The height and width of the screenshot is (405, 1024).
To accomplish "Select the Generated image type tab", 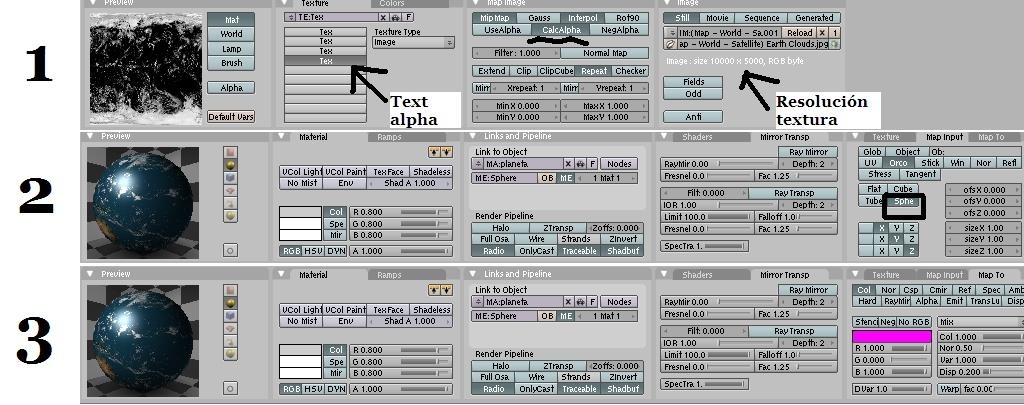I will click(x=814, y=18).
